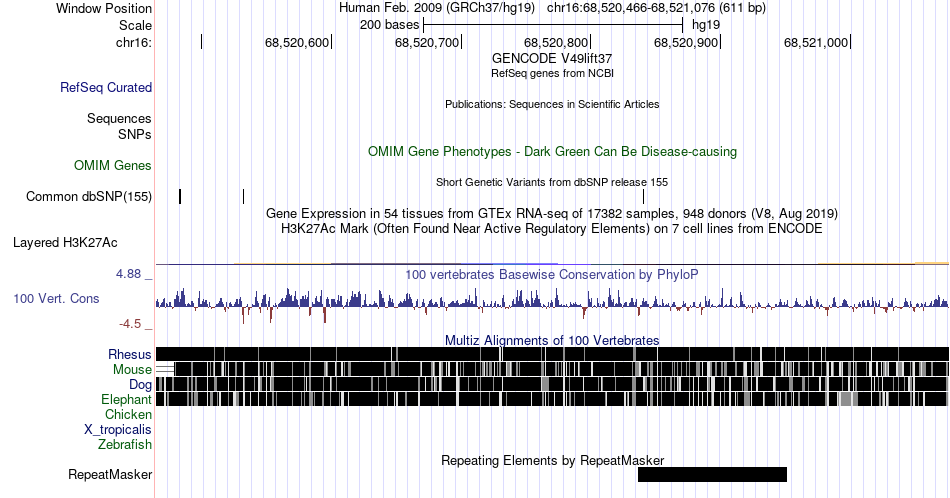Click the chr16:68,520,466-68,521,076 position text
Image resolution: width=950 pixels, height=498 pixels.
(x=631, y=8)
